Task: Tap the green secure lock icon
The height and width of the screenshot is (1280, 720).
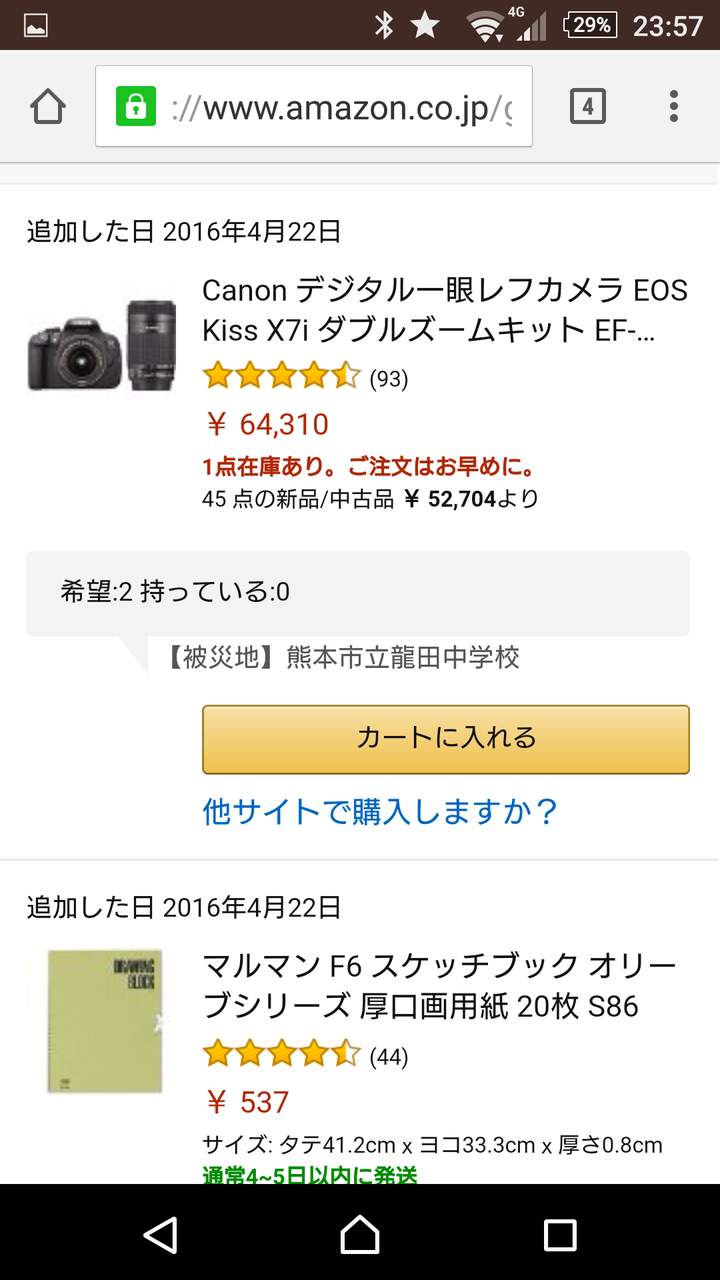Action: (135, 106)
